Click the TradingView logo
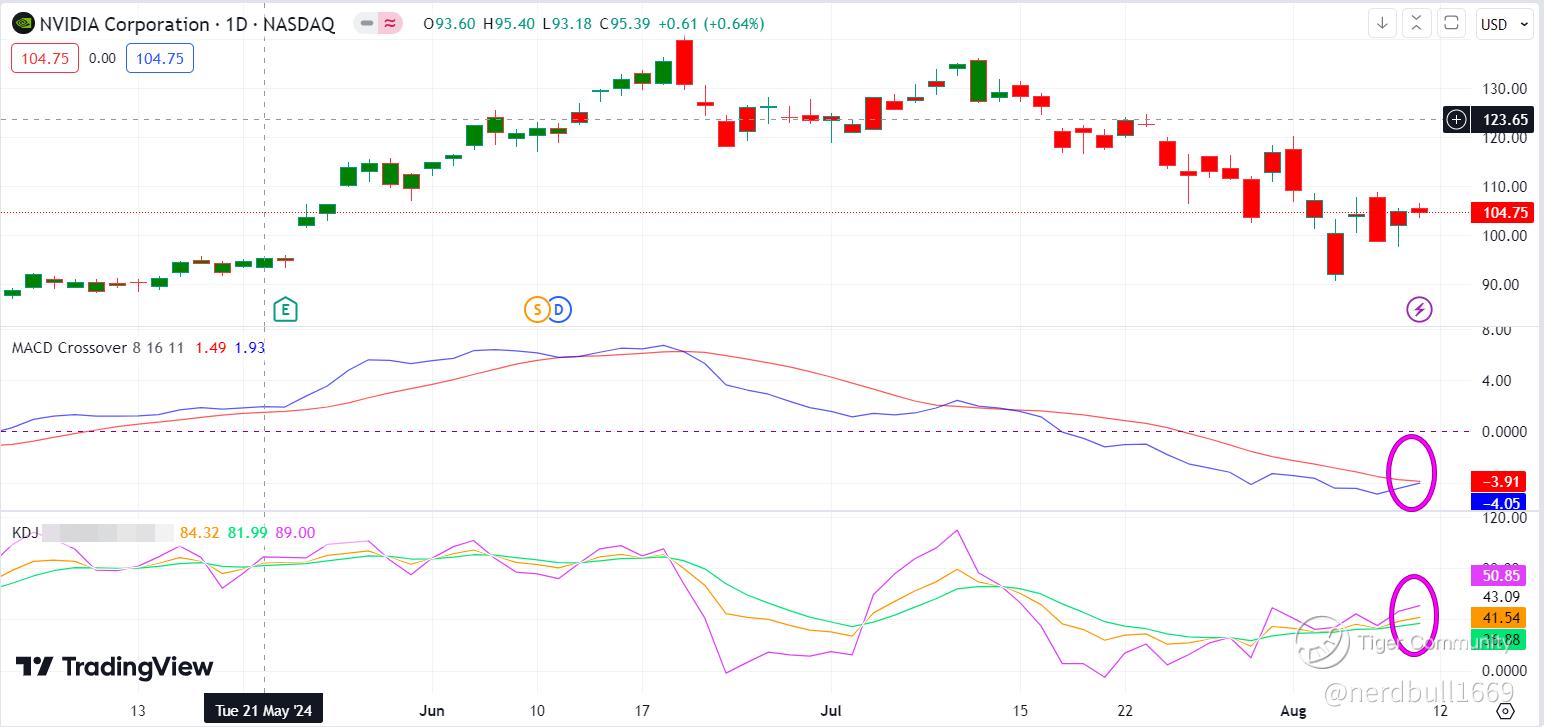 (x=114, y=667)
